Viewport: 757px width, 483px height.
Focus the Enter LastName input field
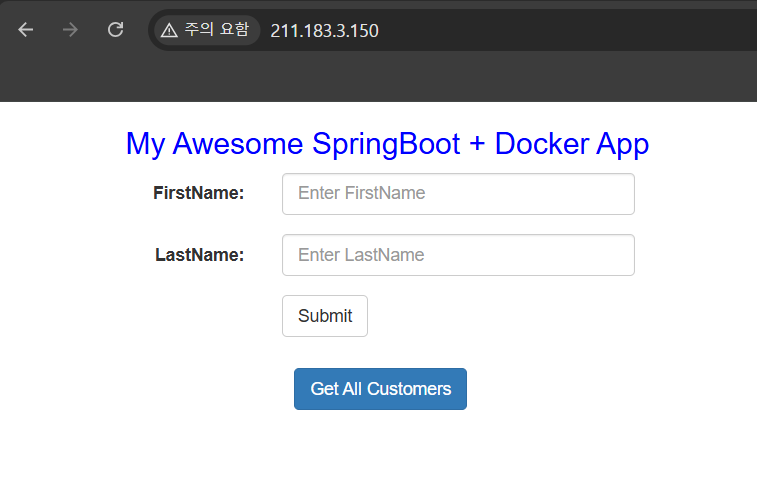pyautogui.click(x=458, y=255)
